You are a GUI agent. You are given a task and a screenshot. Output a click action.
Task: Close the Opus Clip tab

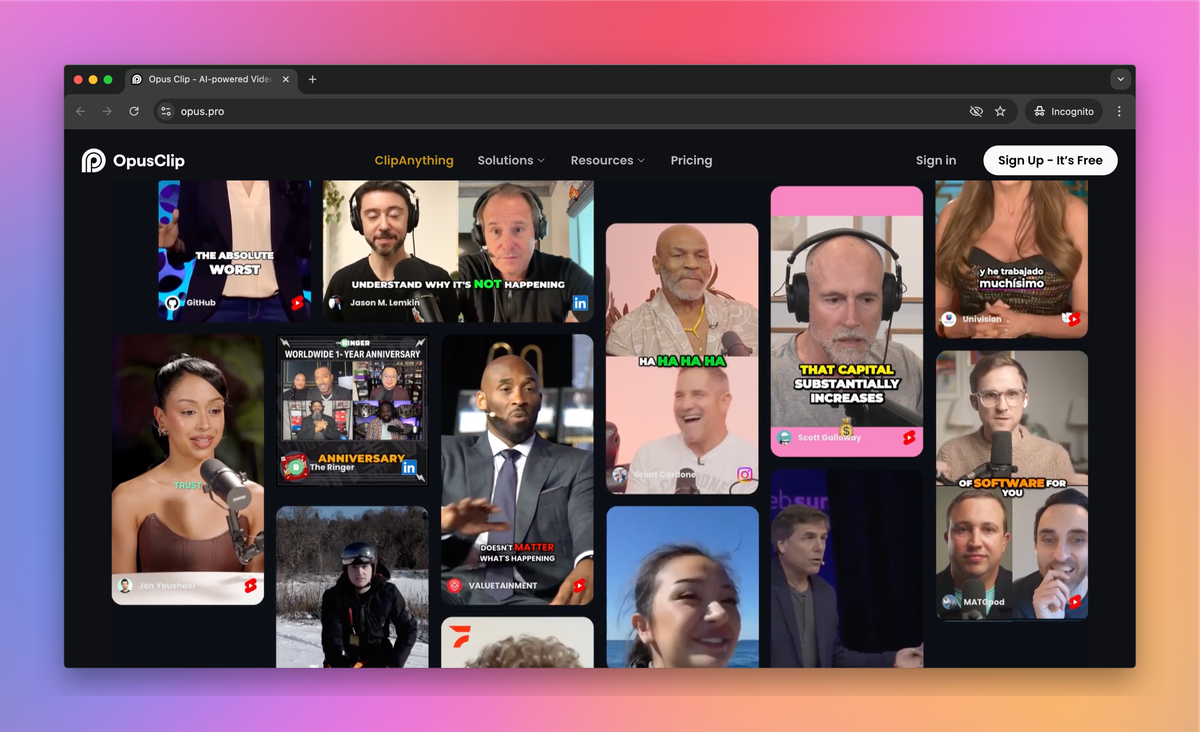(x=284, y=79)
